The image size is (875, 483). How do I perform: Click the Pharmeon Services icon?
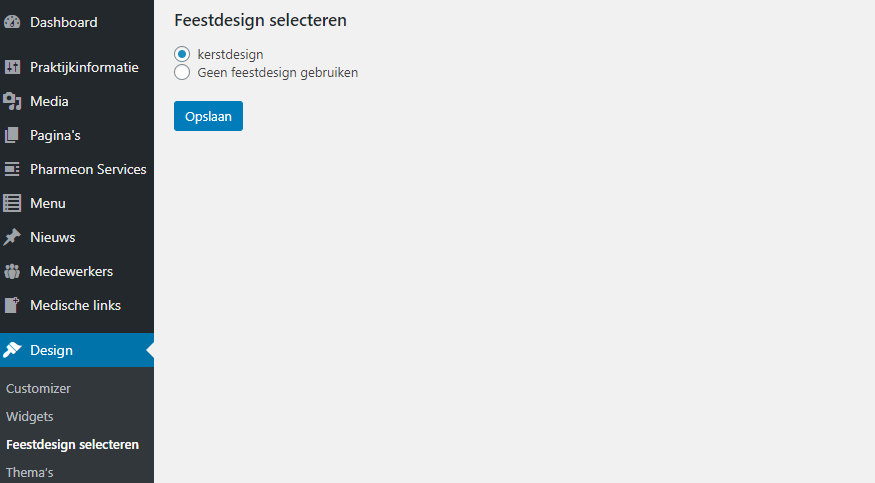[12, 169]
